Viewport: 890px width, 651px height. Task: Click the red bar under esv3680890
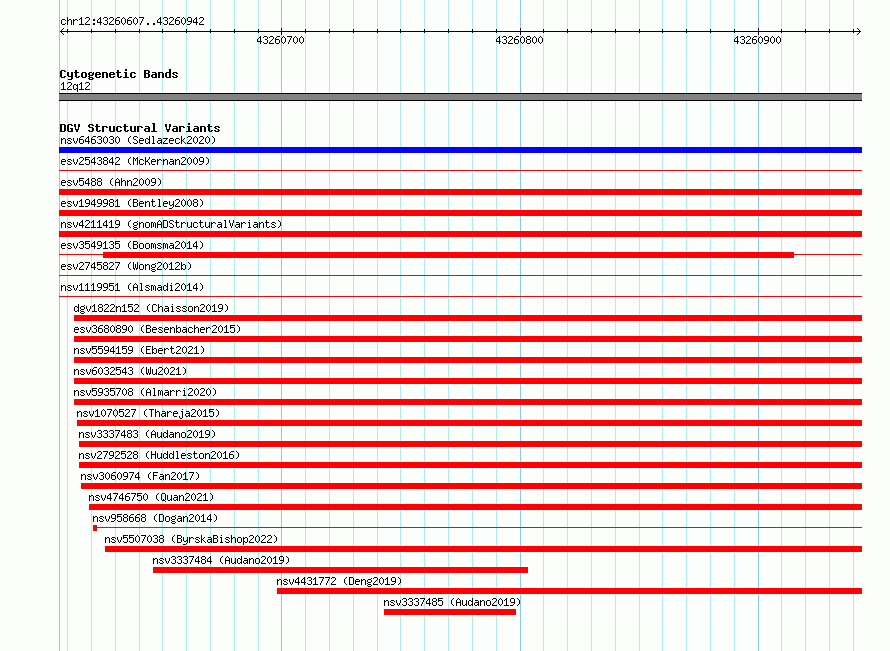point(468,339)
